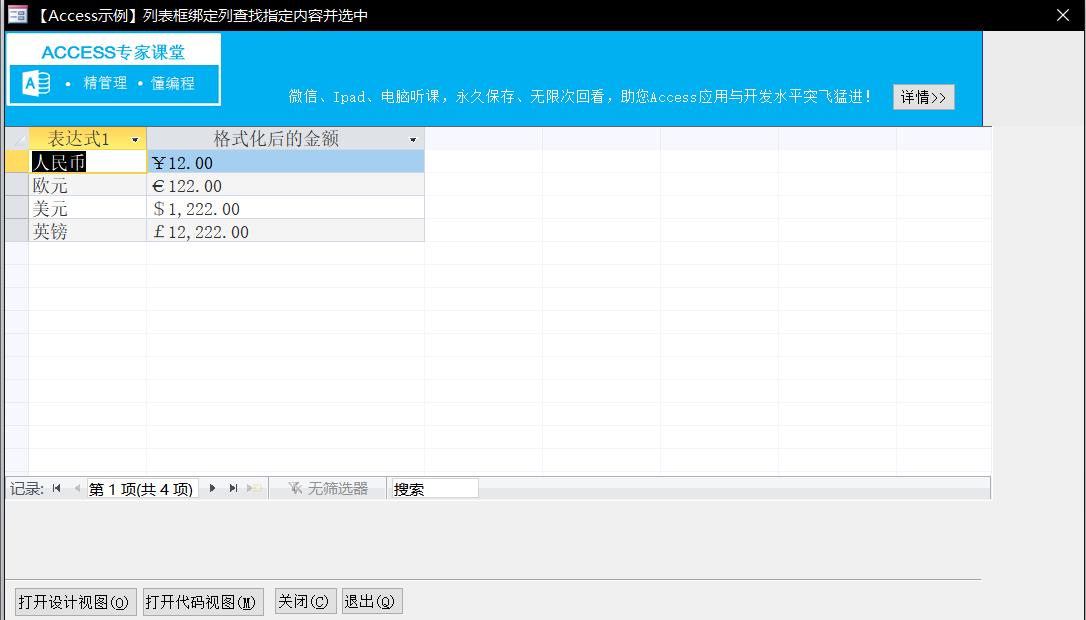Click the row selector for 人民币 row

[17, 162]
